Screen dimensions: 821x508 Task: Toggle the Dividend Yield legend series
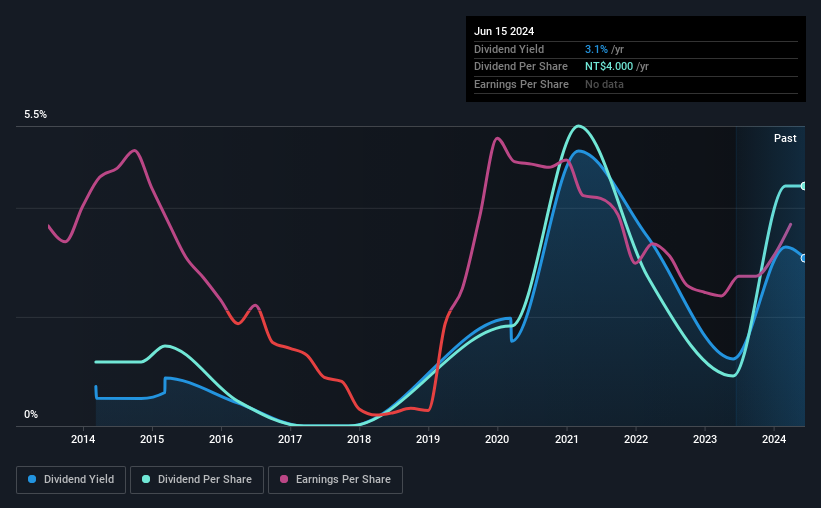click(x=71, y=480)
